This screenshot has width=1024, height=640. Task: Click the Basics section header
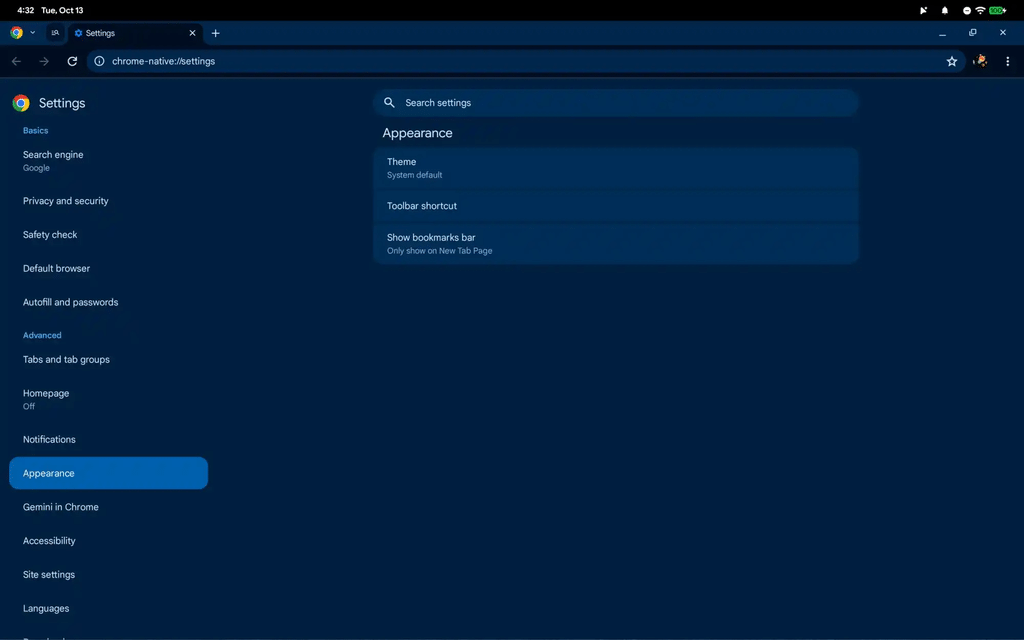[x=35, y=131]
